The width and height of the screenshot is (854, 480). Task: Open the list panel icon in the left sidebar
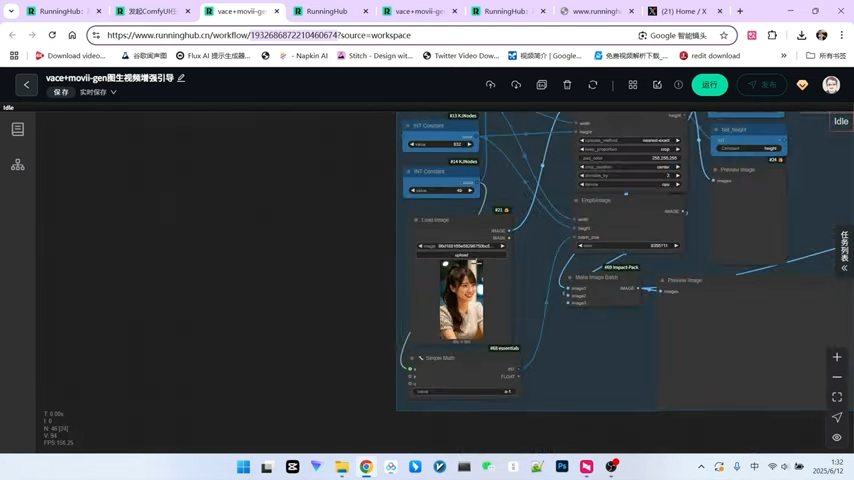pyautogui.click(x=17, y=130)
